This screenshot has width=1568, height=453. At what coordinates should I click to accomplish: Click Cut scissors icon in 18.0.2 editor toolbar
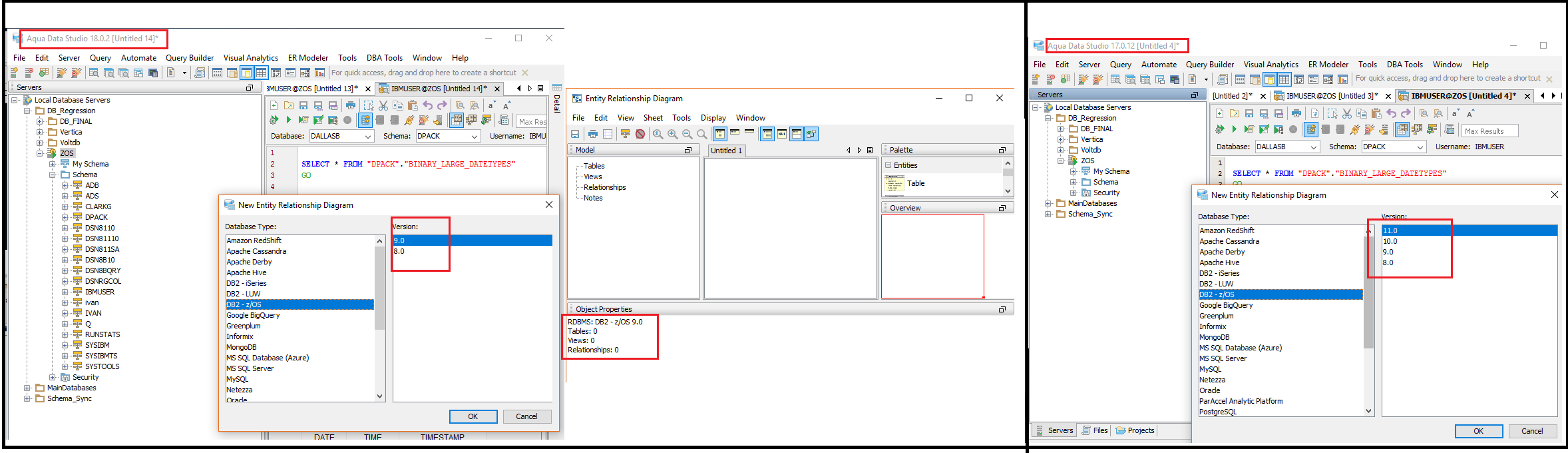click(383, 105)
